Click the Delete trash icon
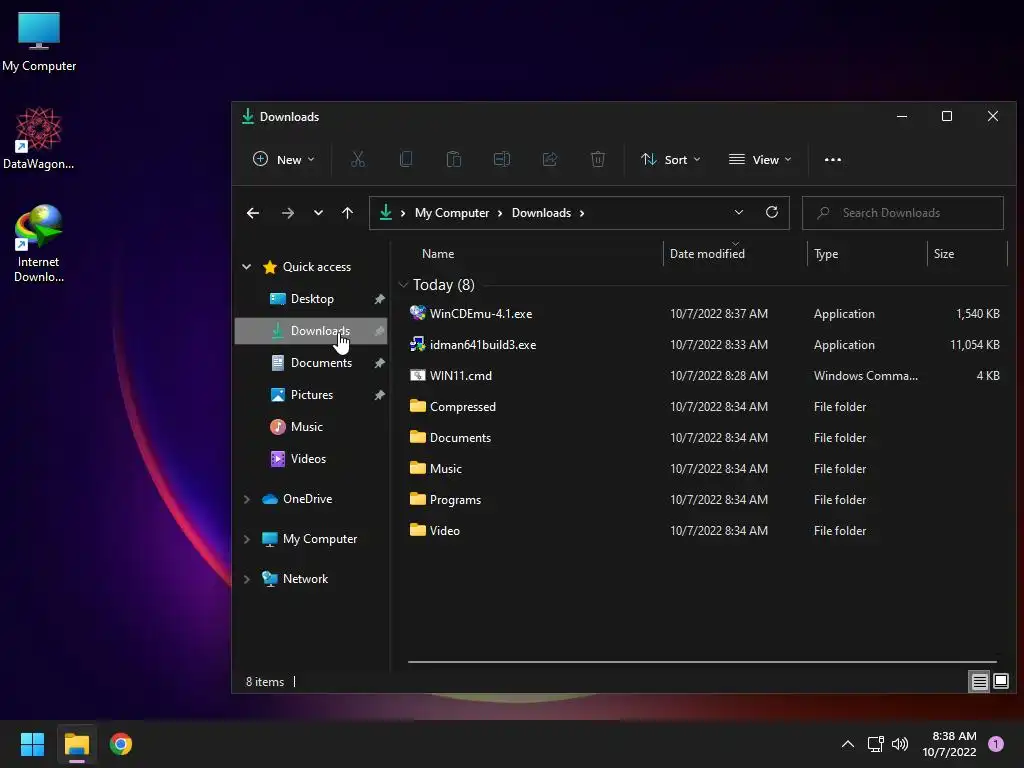Screen dimensions: 1024x768 pos(598,159)
